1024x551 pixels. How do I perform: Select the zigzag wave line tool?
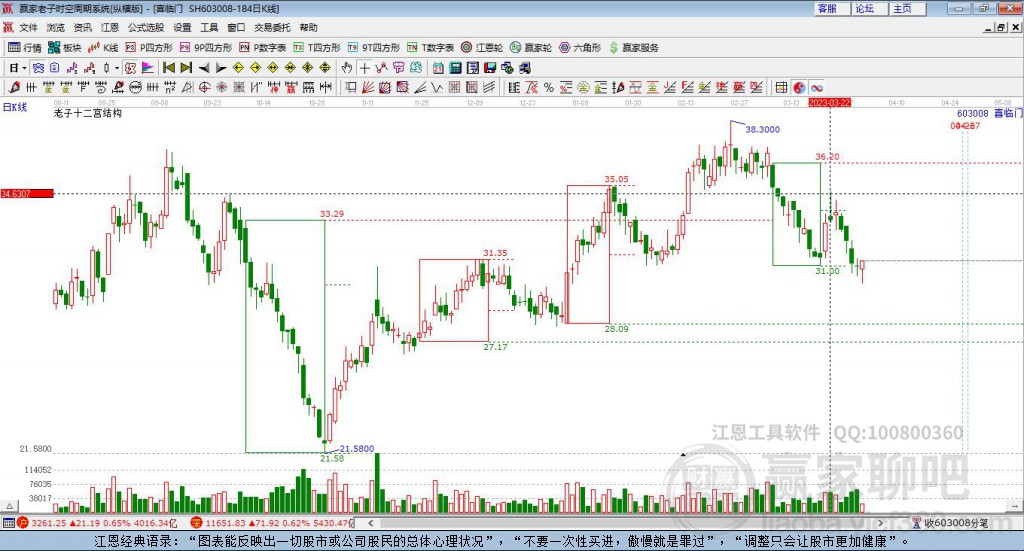(x=436, y=87)
